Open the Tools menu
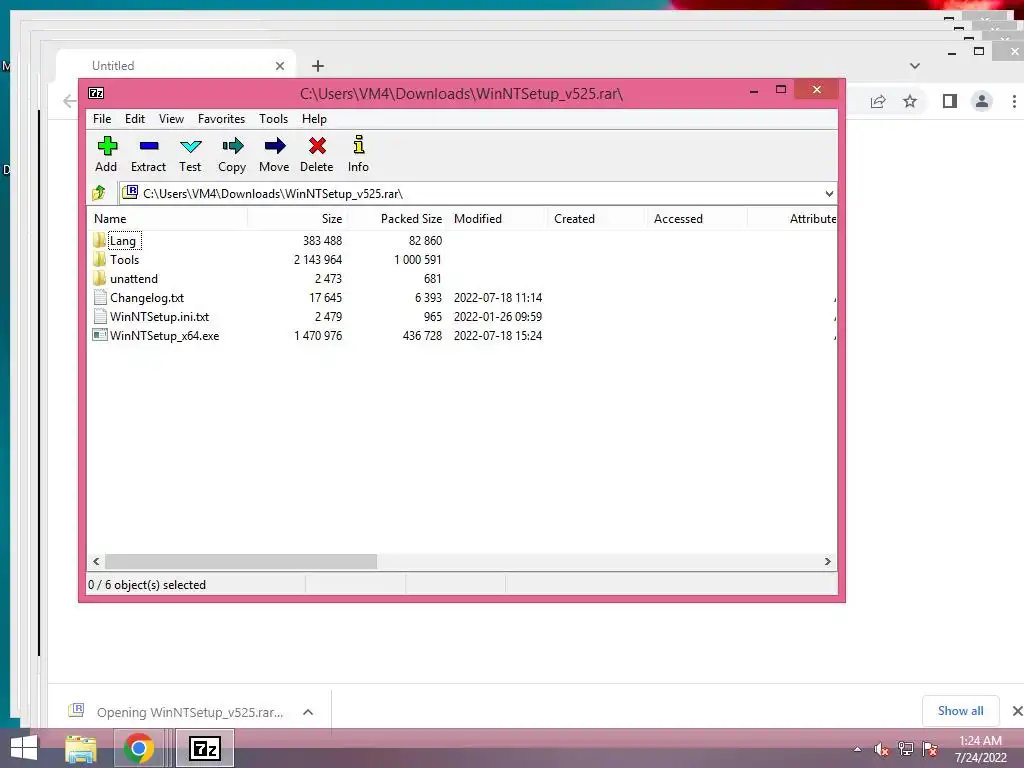The height and width of the screenshot is (768, 1024). tap(273, 119)
